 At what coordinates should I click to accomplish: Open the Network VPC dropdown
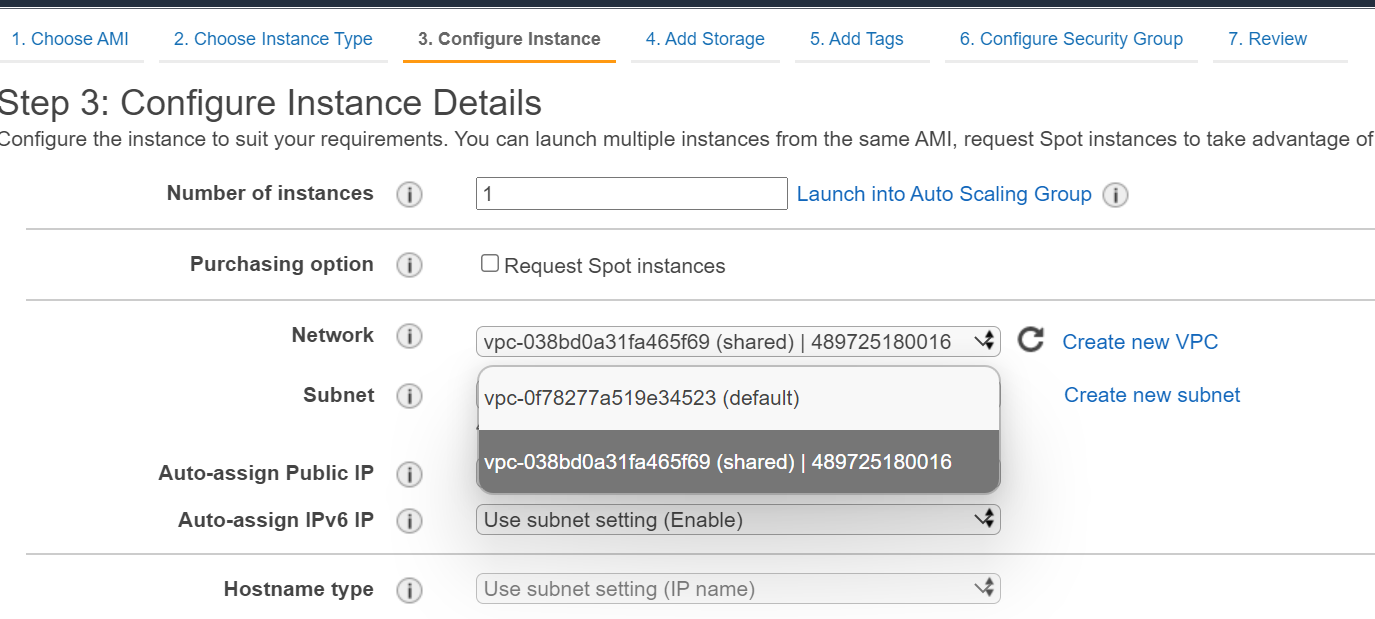[x=738, y=342]
